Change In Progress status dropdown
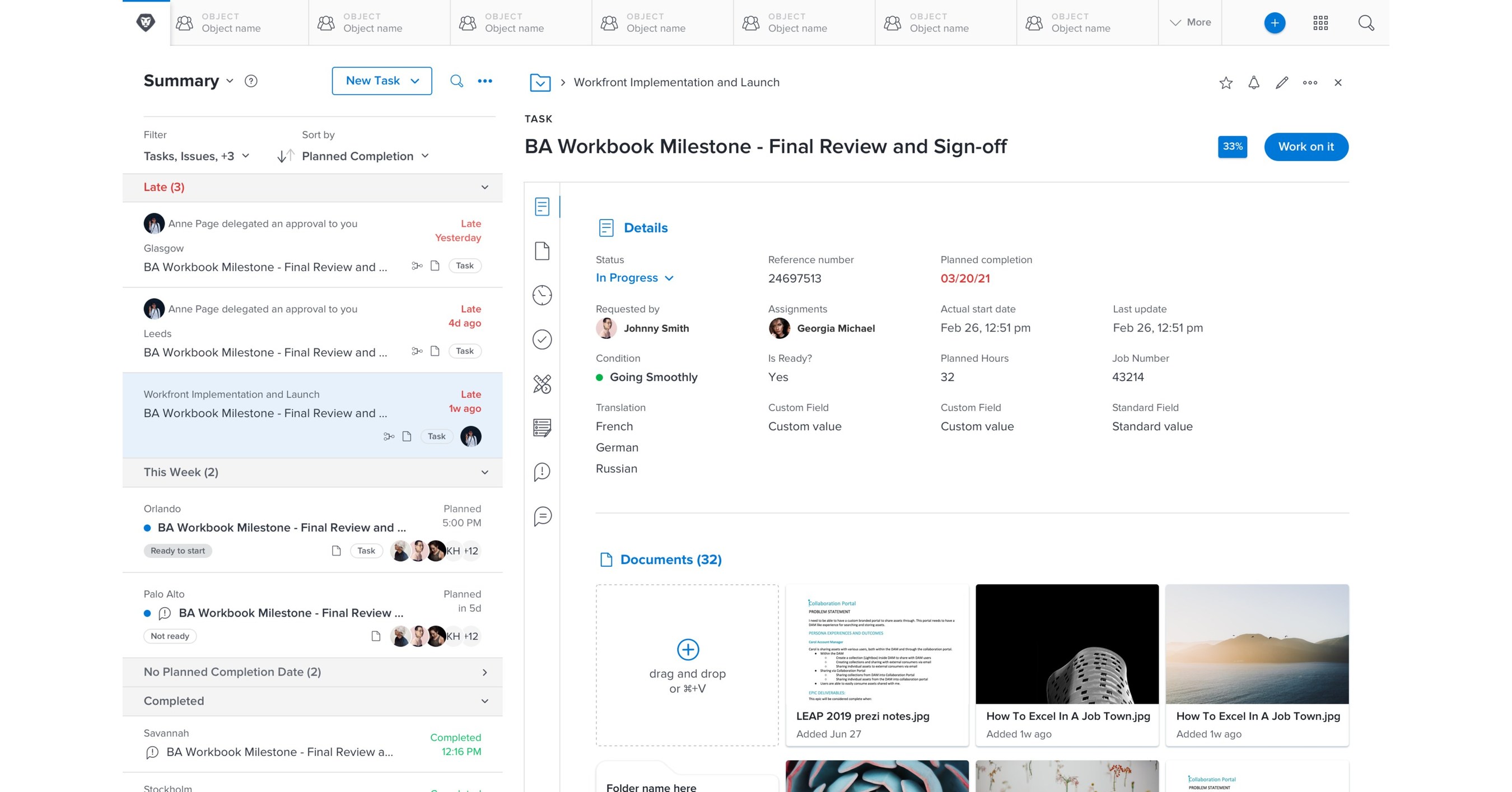Screen dimensions: 1512x792 [x=635, y=278]
